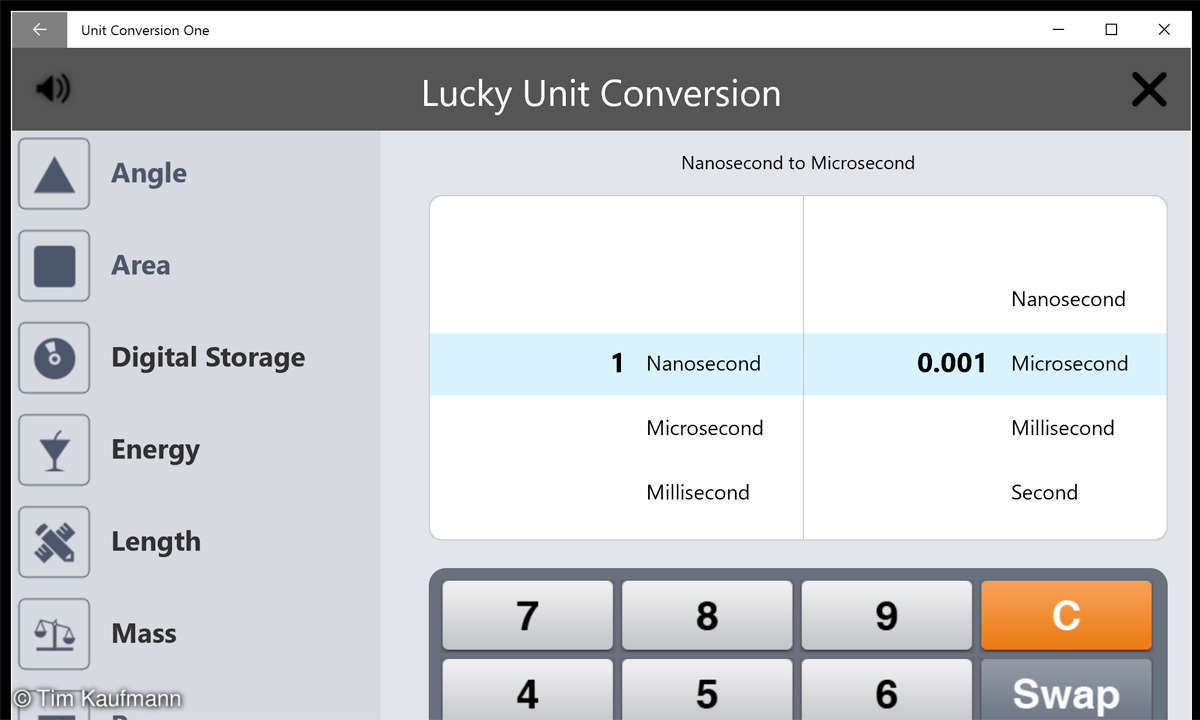The width and height of the screenshot is (1200, 720).
Task: Select the Digital Storage disc icon
Action: point(54,358)
